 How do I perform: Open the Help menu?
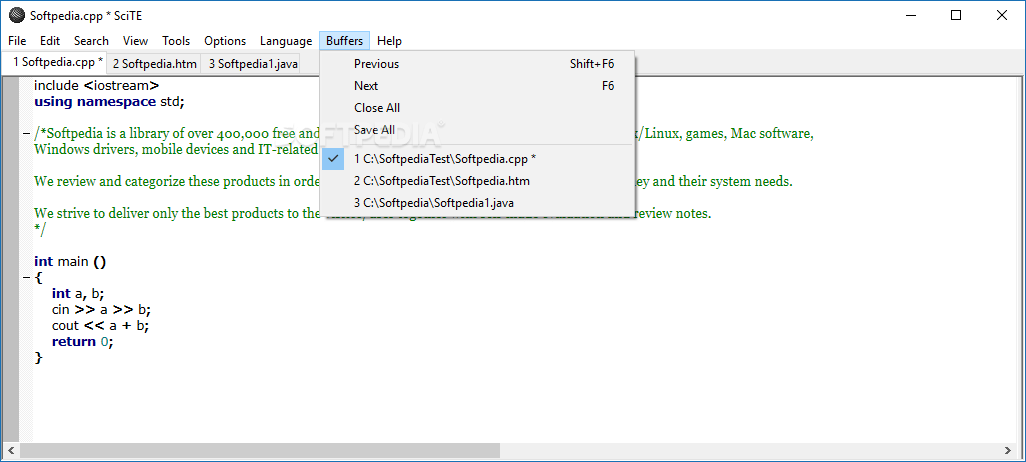[389, 41]
